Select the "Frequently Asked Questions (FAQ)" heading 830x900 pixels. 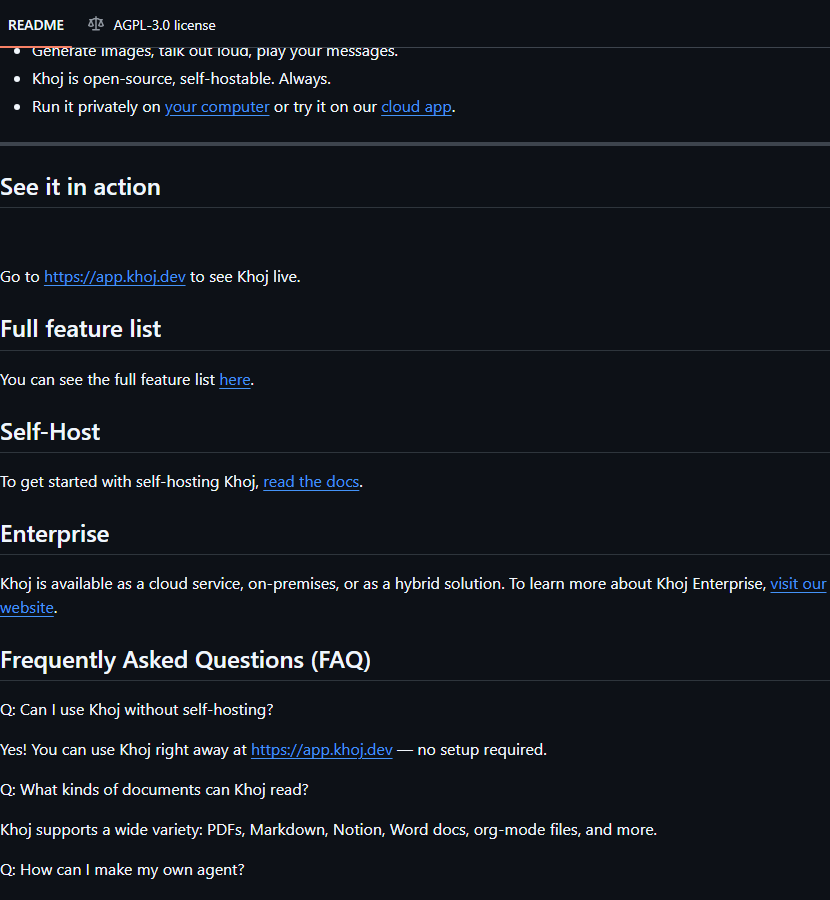click(185, 660)
